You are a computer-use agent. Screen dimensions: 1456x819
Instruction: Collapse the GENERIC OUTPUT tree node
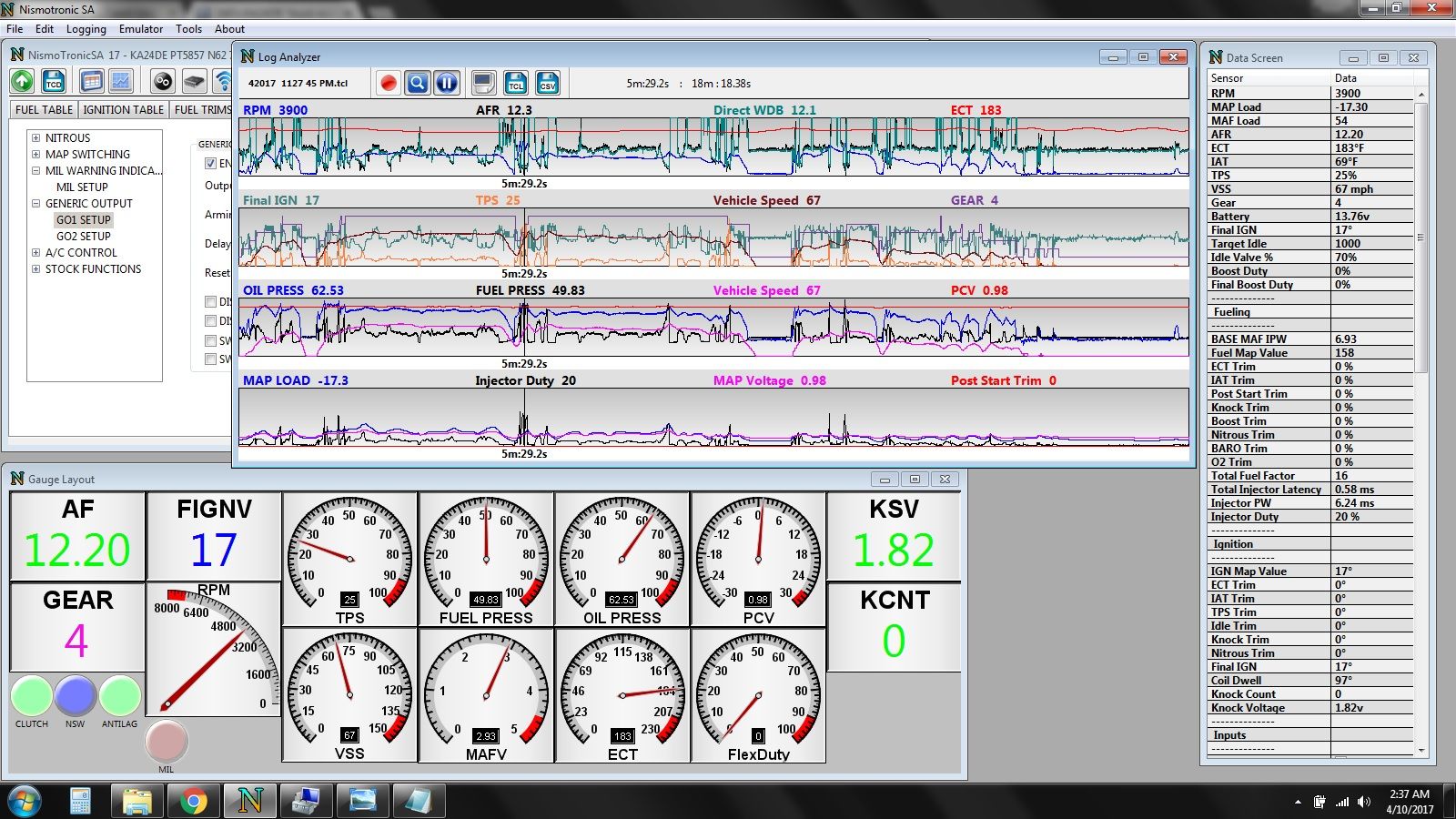pyautogui.click(x=36, y=204)
